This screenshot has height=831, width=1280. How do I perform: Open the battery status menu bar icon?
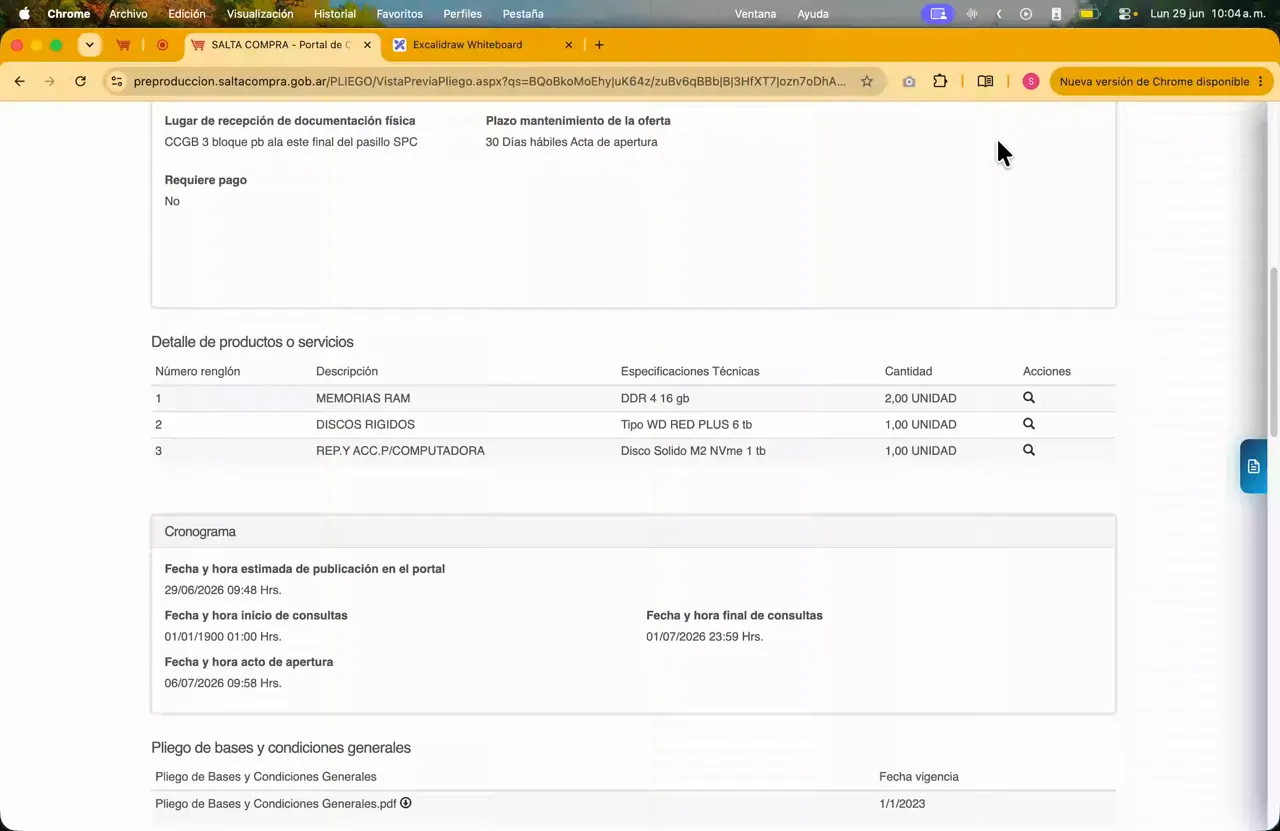1088,14
